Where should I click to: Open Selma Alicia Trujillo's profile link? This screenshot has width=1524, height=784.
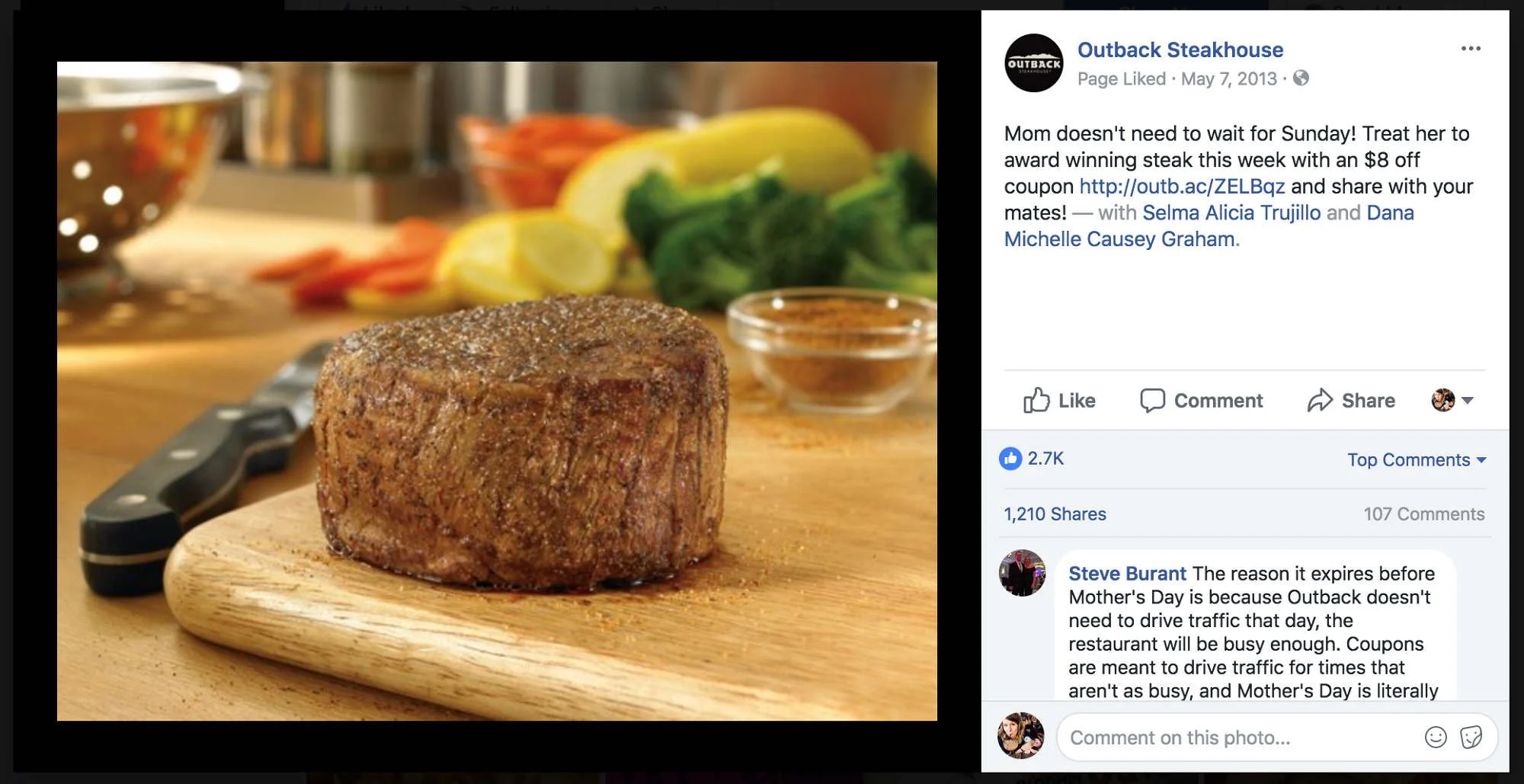pyautogui.click(x=1231, y=213)
